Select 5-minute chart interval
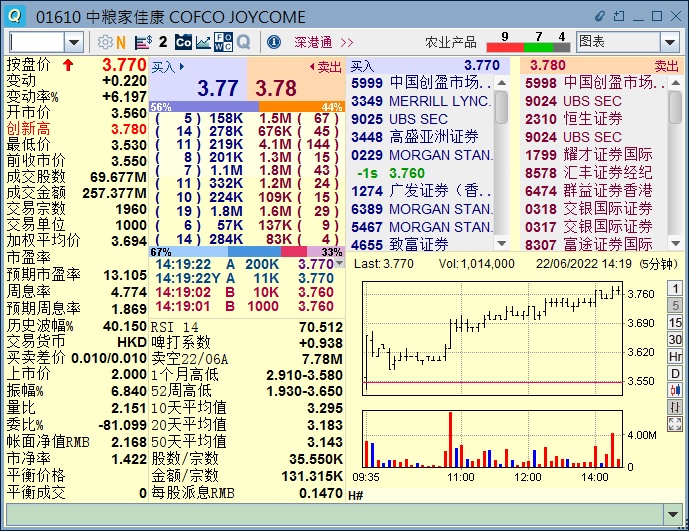Viewport: 689px width, 531px height. 675,305
